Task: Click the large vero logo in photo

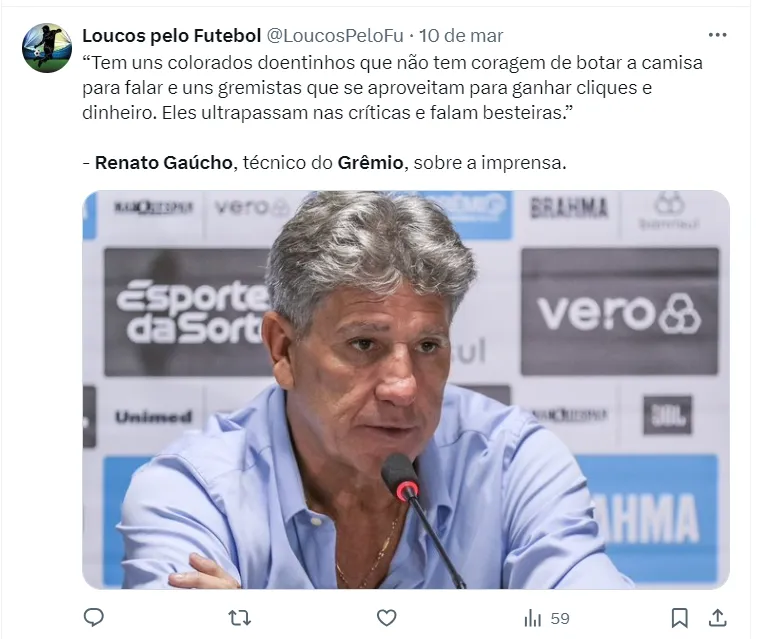Action: click(x=620, y=312)
